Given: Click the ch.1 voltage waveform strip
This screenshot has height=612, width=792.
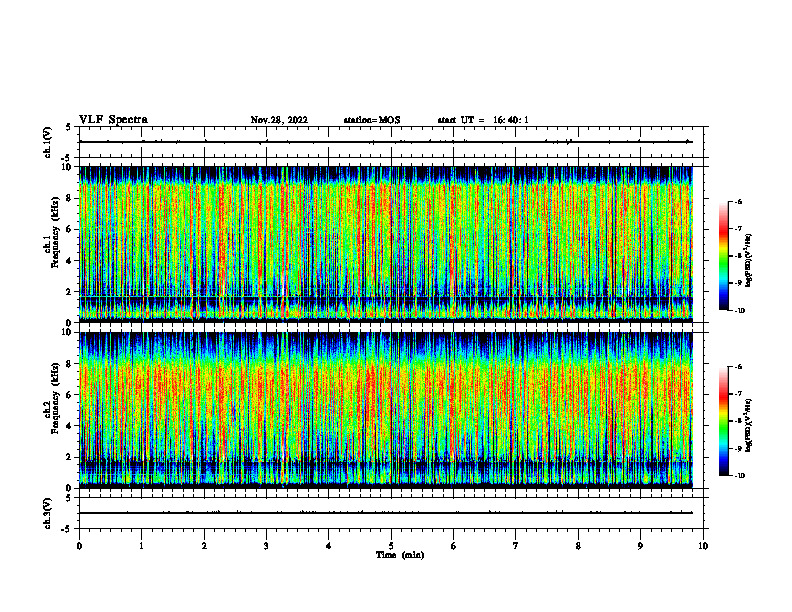Looking at the screenshot, I should [391, 142].
